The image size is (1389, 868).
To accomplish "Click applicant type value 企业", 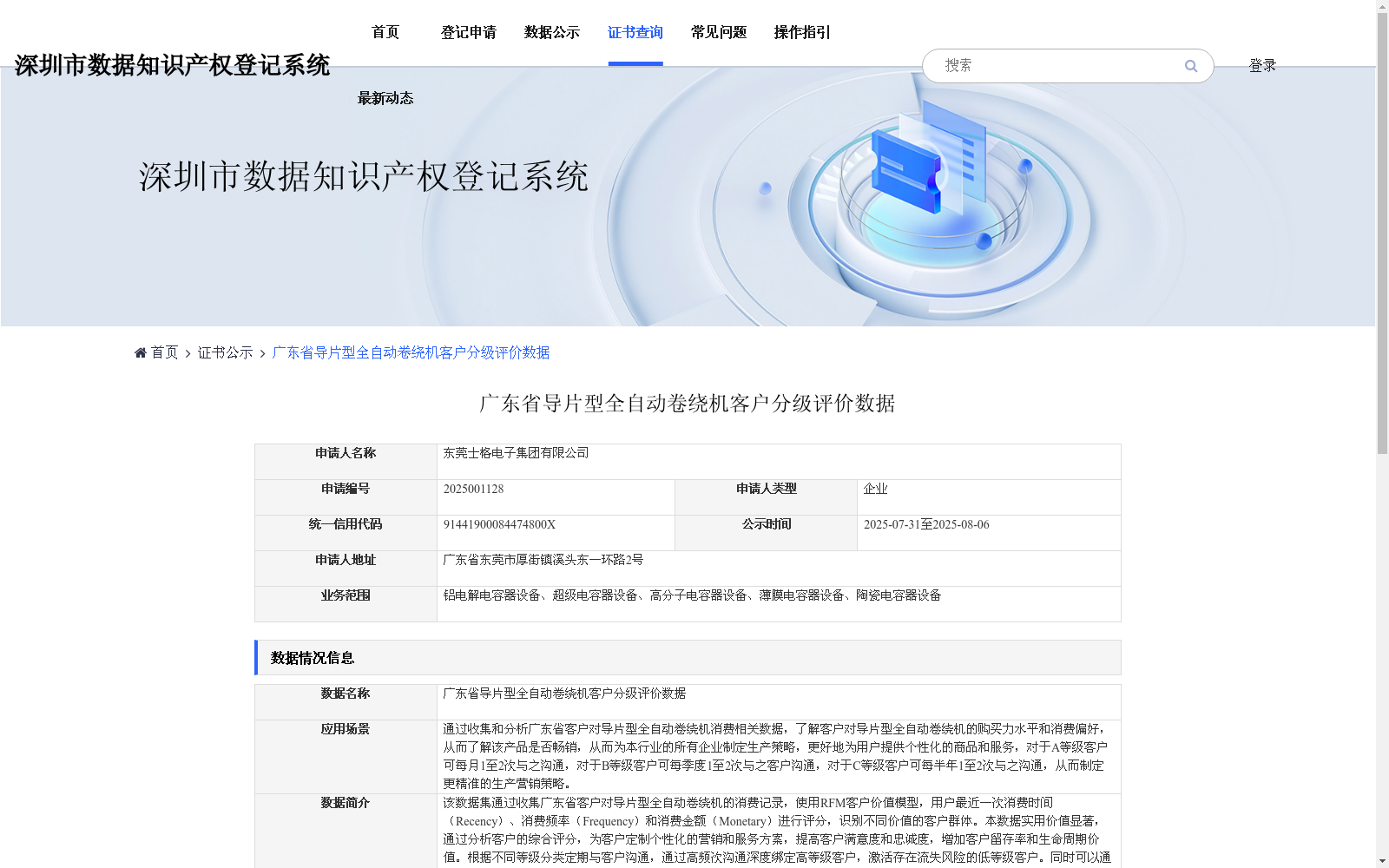I will pyautogui.click(x=876, y=489).
